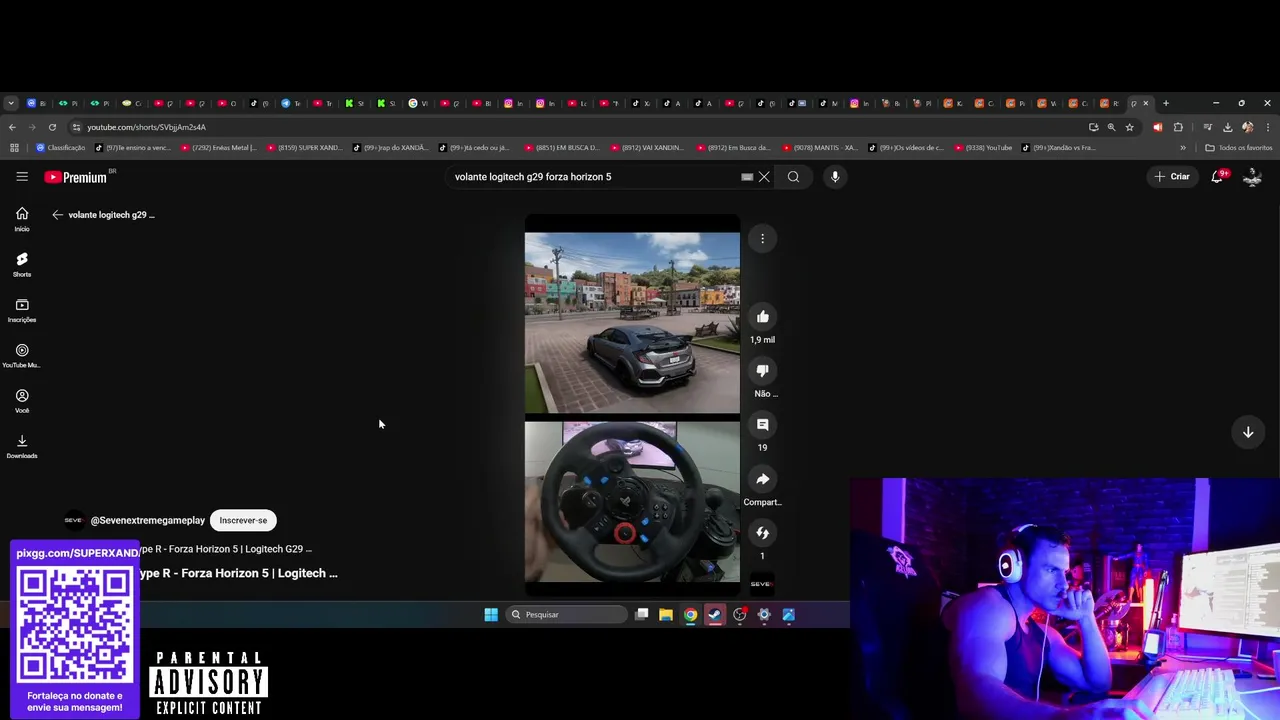1280x720 pixels.
Task: Go to Início in the YouTube sidebar
Action: (x=22, y=219)
